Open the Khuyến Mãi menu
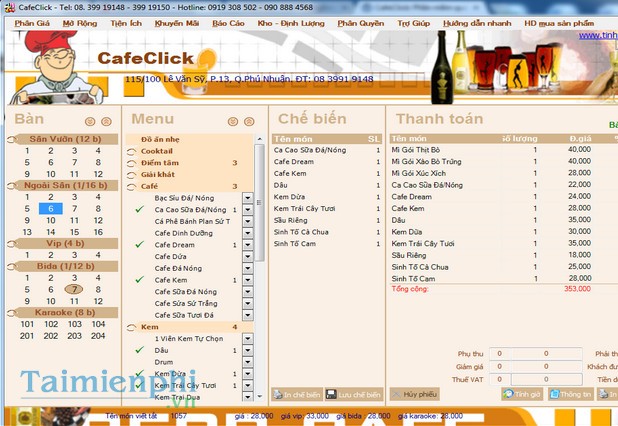Viewport: 618px width, 426px height. [177, 23]
